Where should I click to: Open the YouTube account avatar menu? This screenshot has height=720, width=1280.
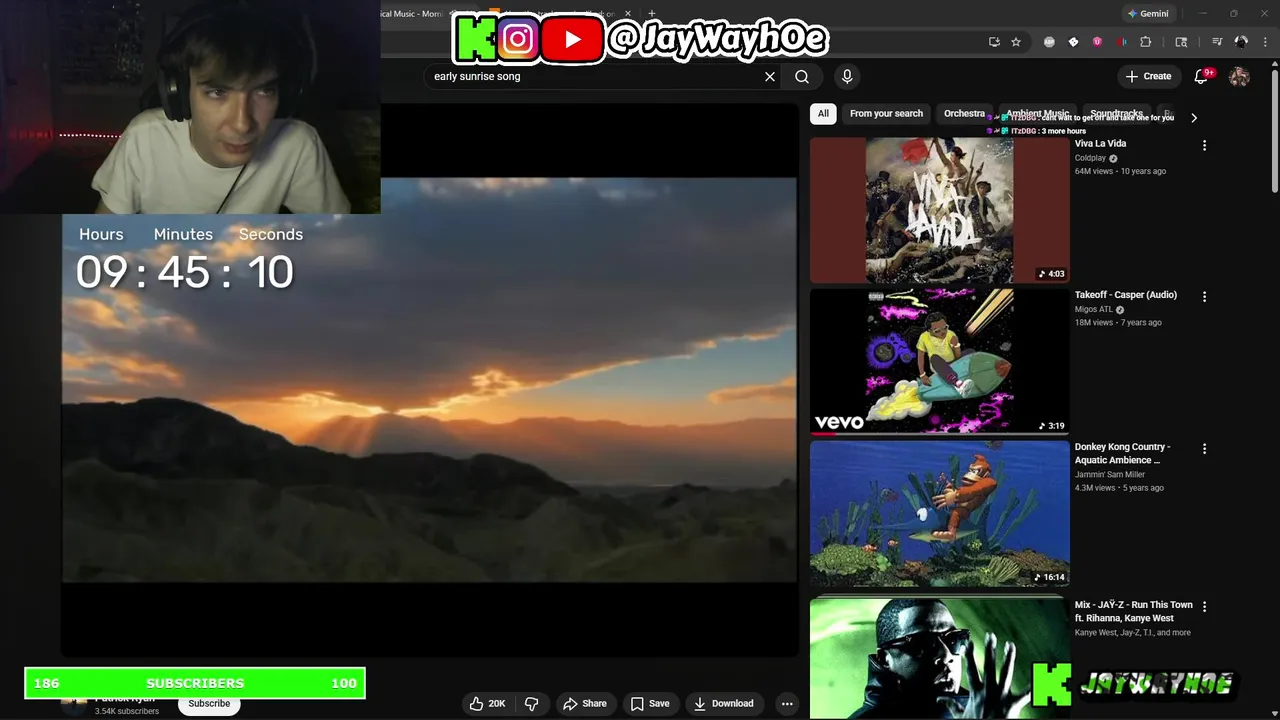pyautogui.click(x=1239, y=76)
